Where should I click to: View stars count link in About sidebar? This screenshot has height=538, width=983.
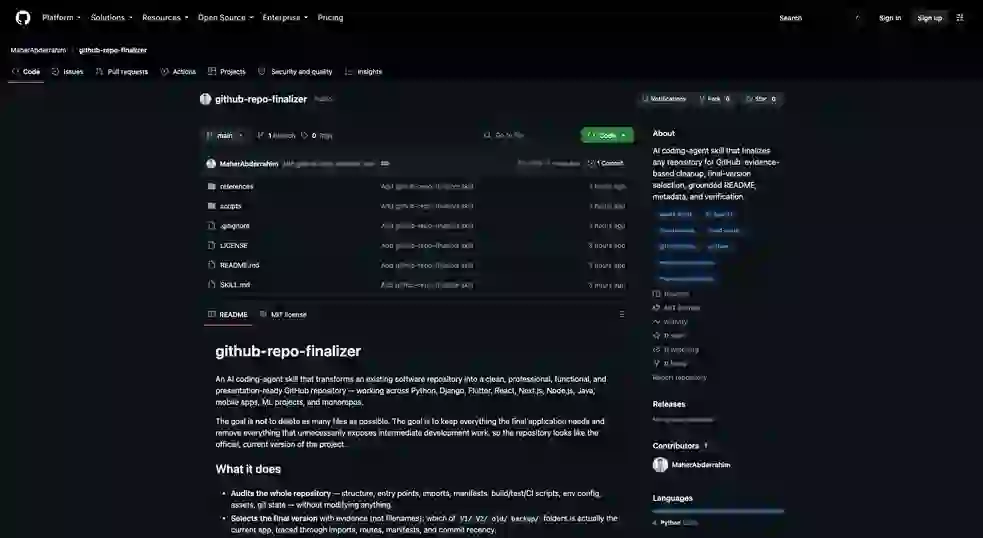coord(669,335)
